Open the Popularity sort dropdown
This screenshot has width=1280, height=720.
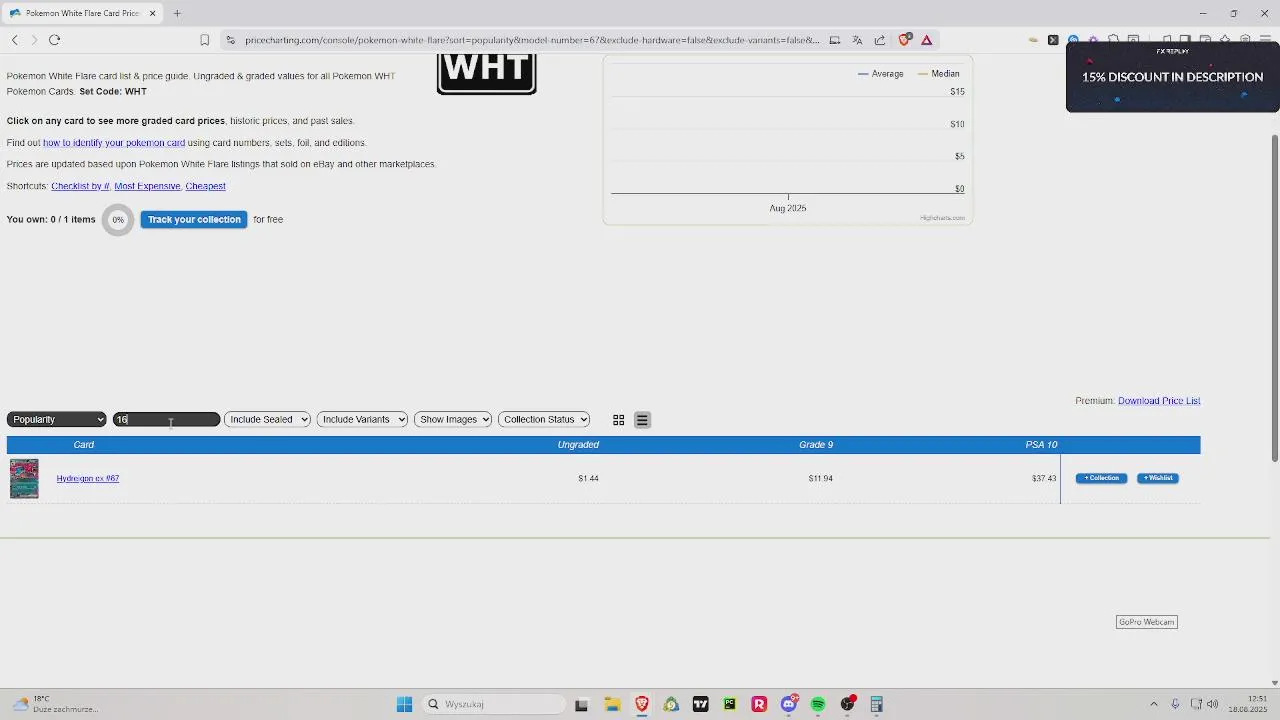[56, 420]
